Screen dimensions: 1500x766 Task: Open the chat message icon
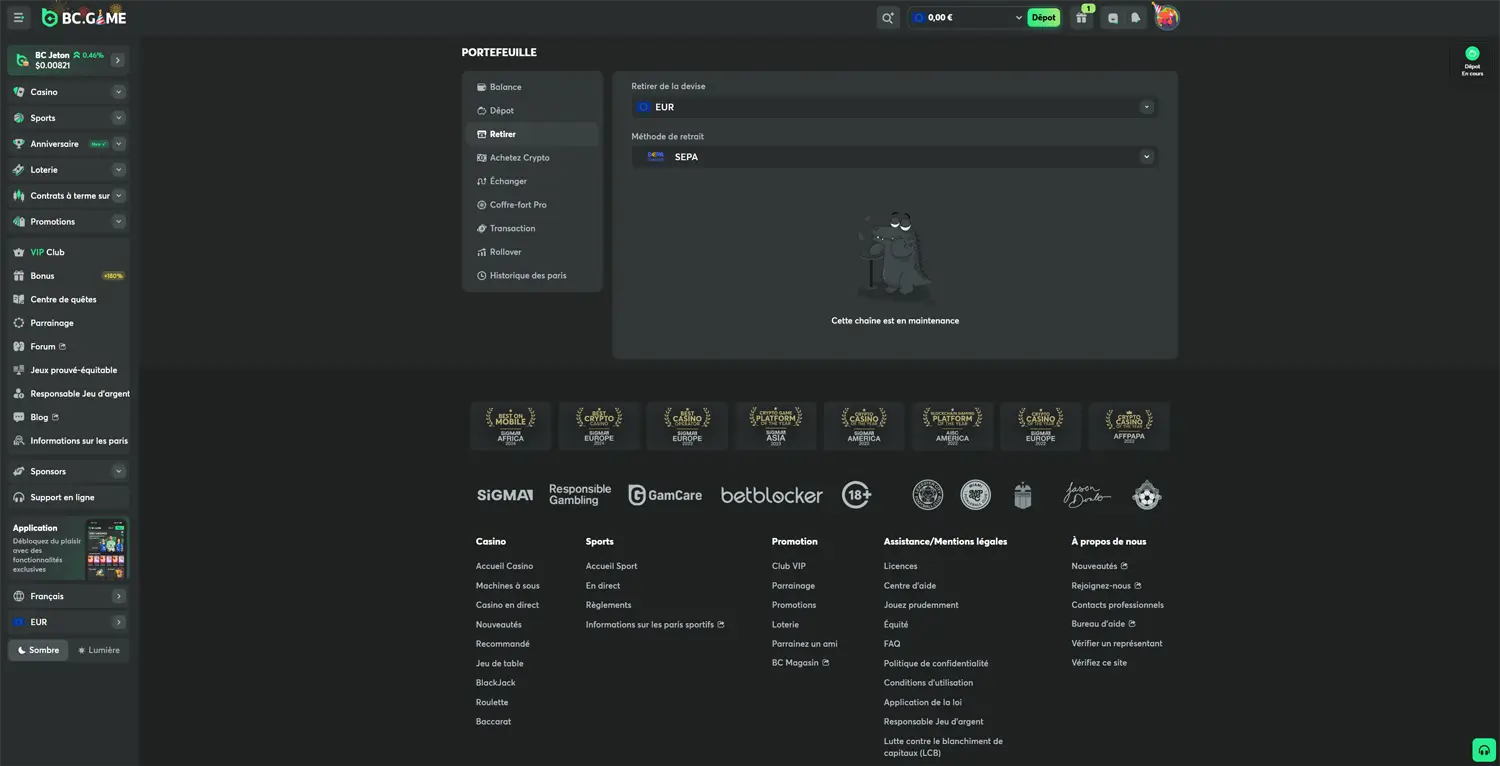pyautogui.click(x=1113, y=18)
